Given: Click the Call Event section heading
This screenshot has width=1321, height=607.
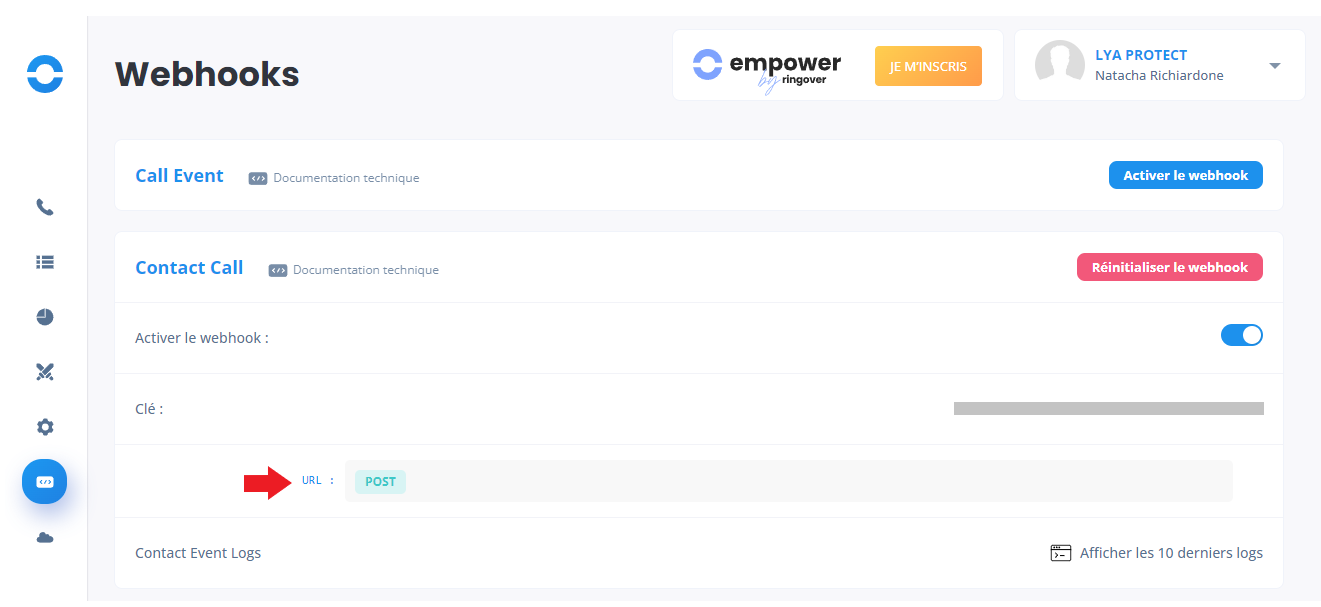Looking at the screenshot, I should 180,176.
